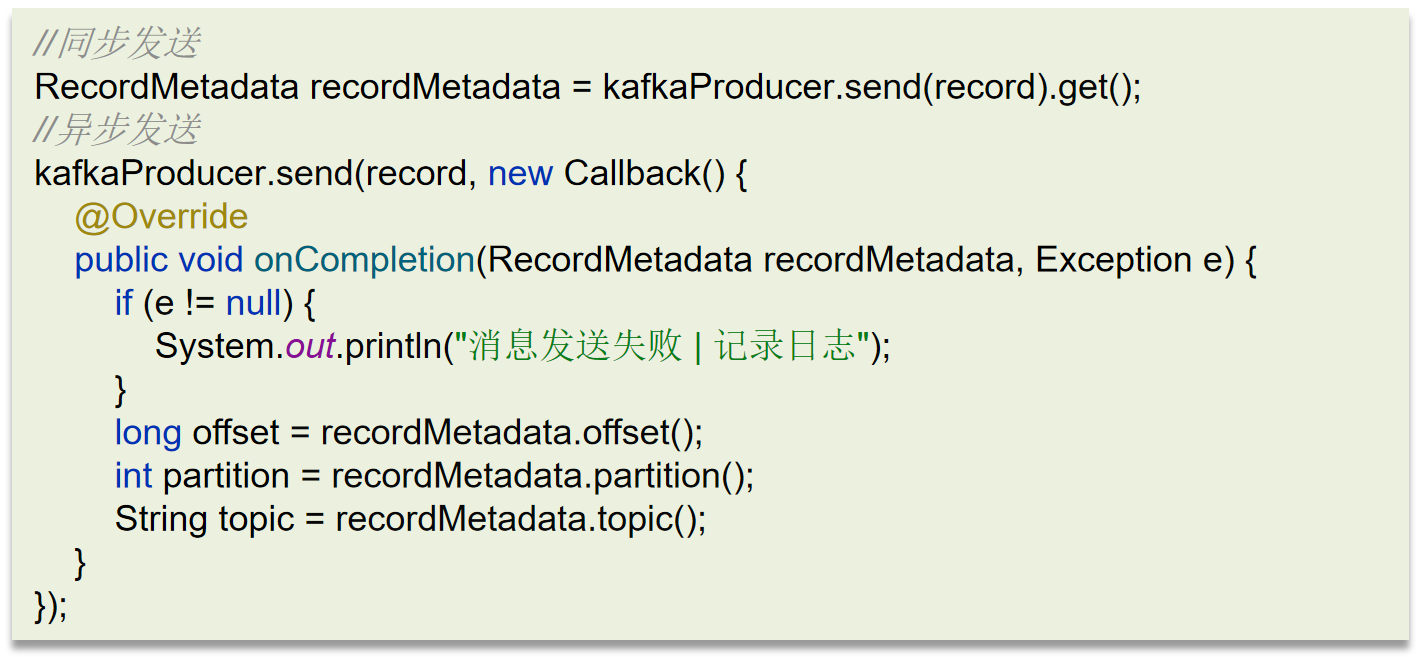The height and width of the screenshot is (657, 1422).
Task: Click the italic 'out' field reference
Action: [x=310, y=347]
